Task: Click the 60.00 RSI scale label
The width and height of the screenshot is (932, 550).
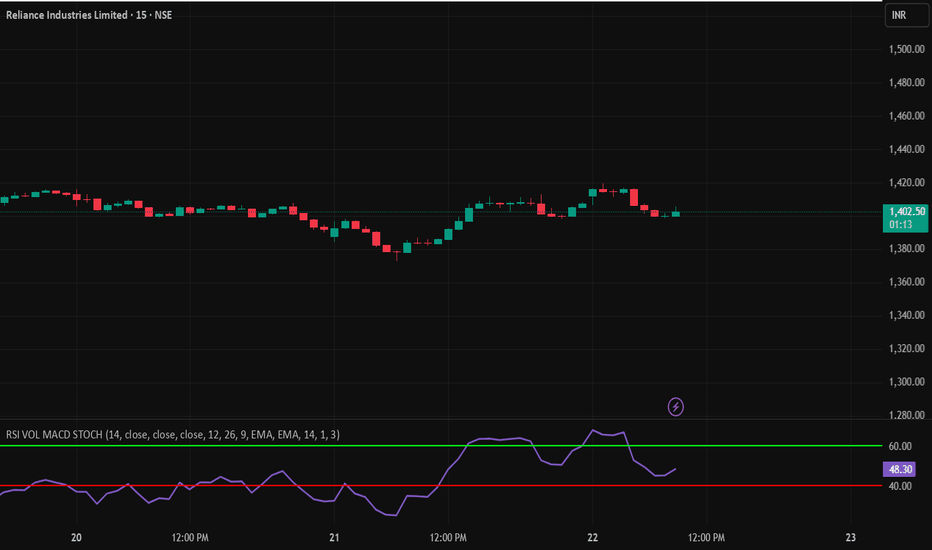Action: point(900,446)
